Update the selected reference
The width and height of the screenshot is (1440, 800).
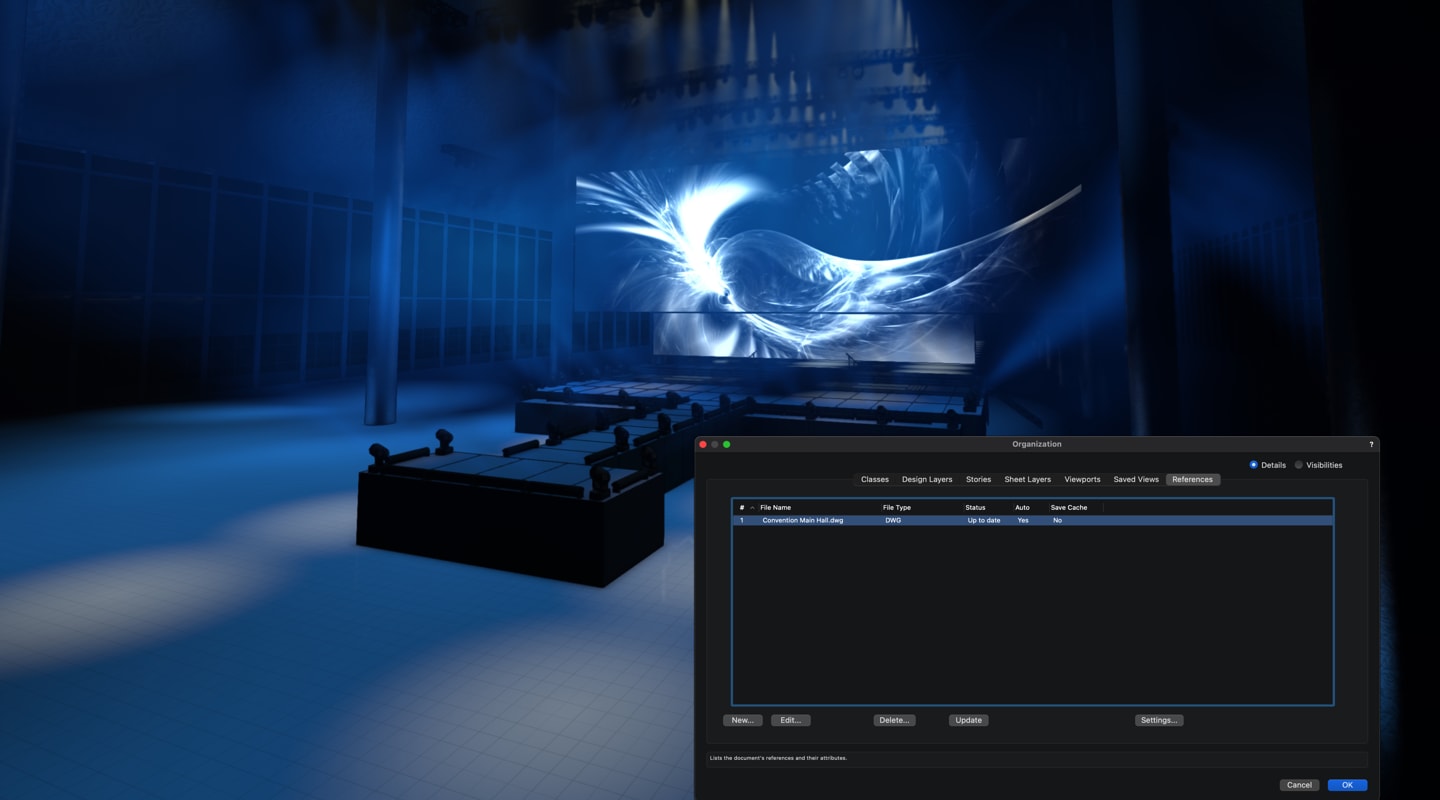(x=968, y=720)
